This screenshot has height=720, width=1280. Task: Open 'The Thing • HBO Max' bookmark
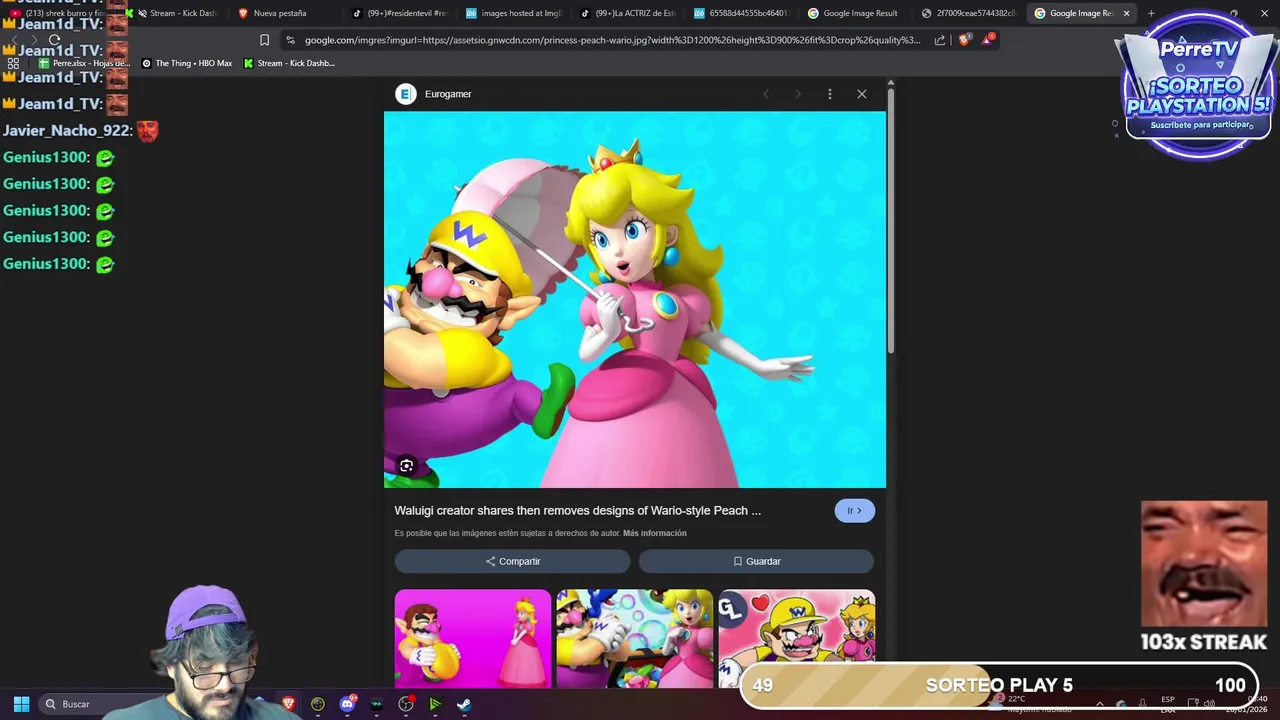click(x=187, y=63)
